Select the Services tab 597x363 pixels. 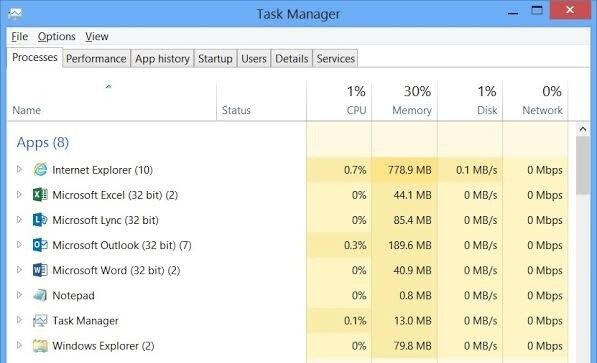click(335, 59)
